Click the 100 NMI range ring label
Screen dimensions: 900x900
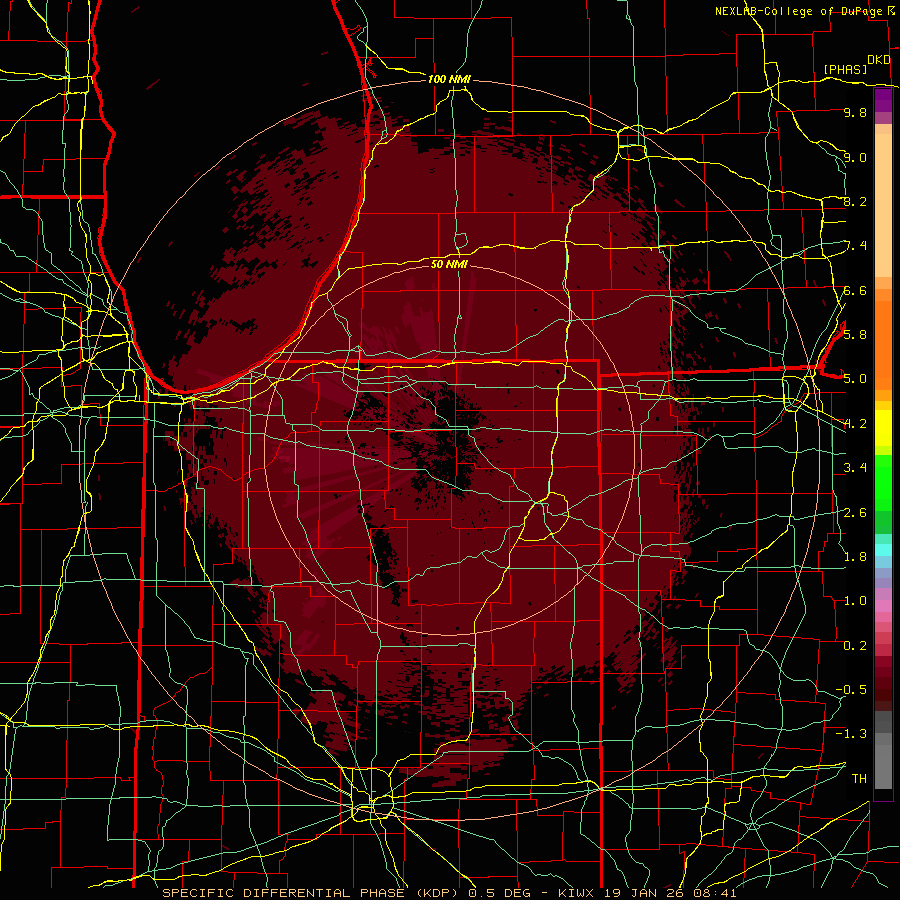tap(449, 79)
